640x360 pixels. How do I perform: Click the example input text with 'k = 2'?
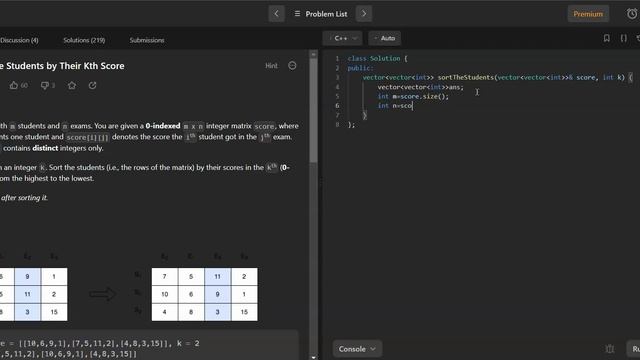(x=100, y=343)
